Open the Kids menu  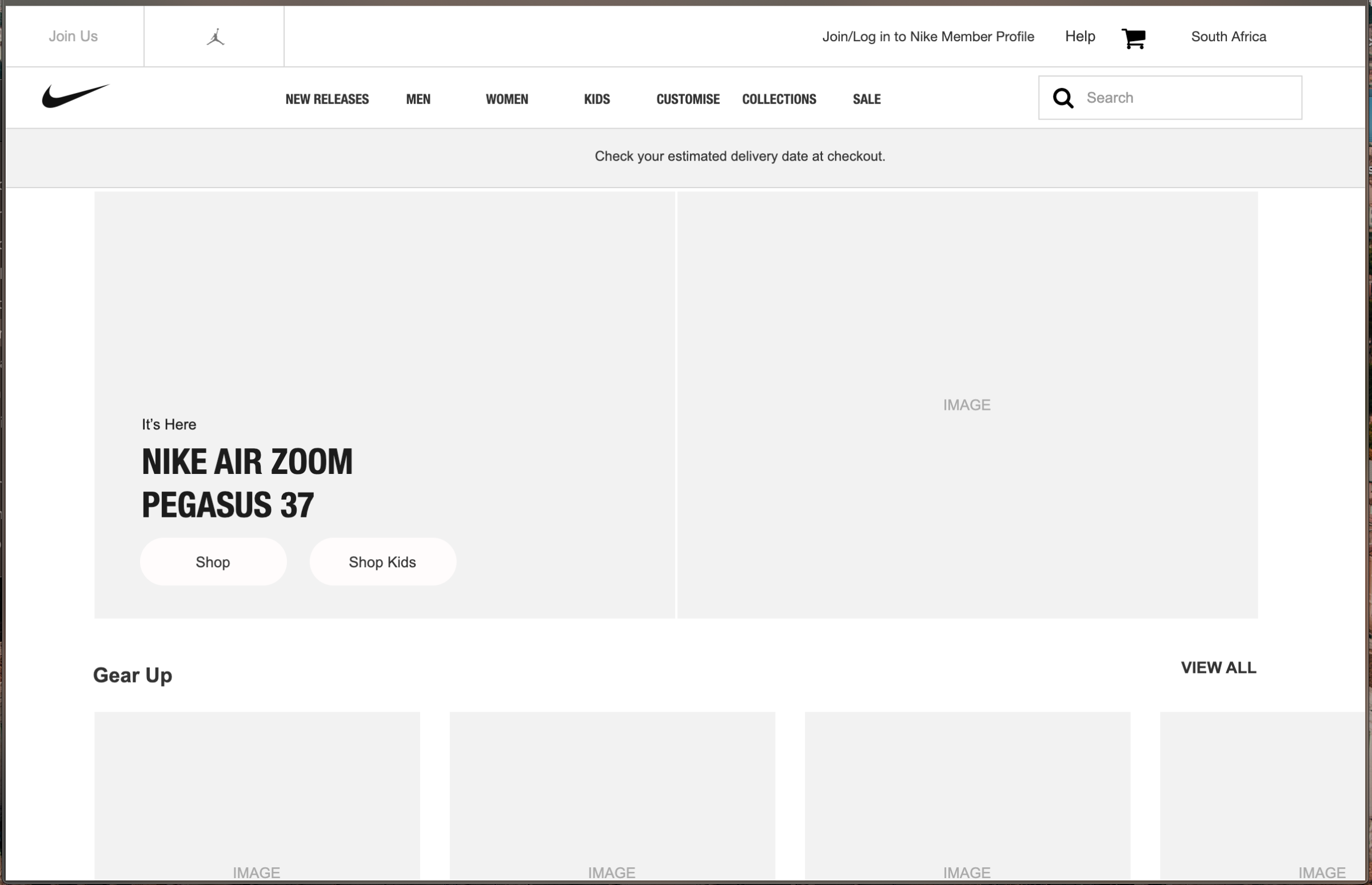[597, 99]
